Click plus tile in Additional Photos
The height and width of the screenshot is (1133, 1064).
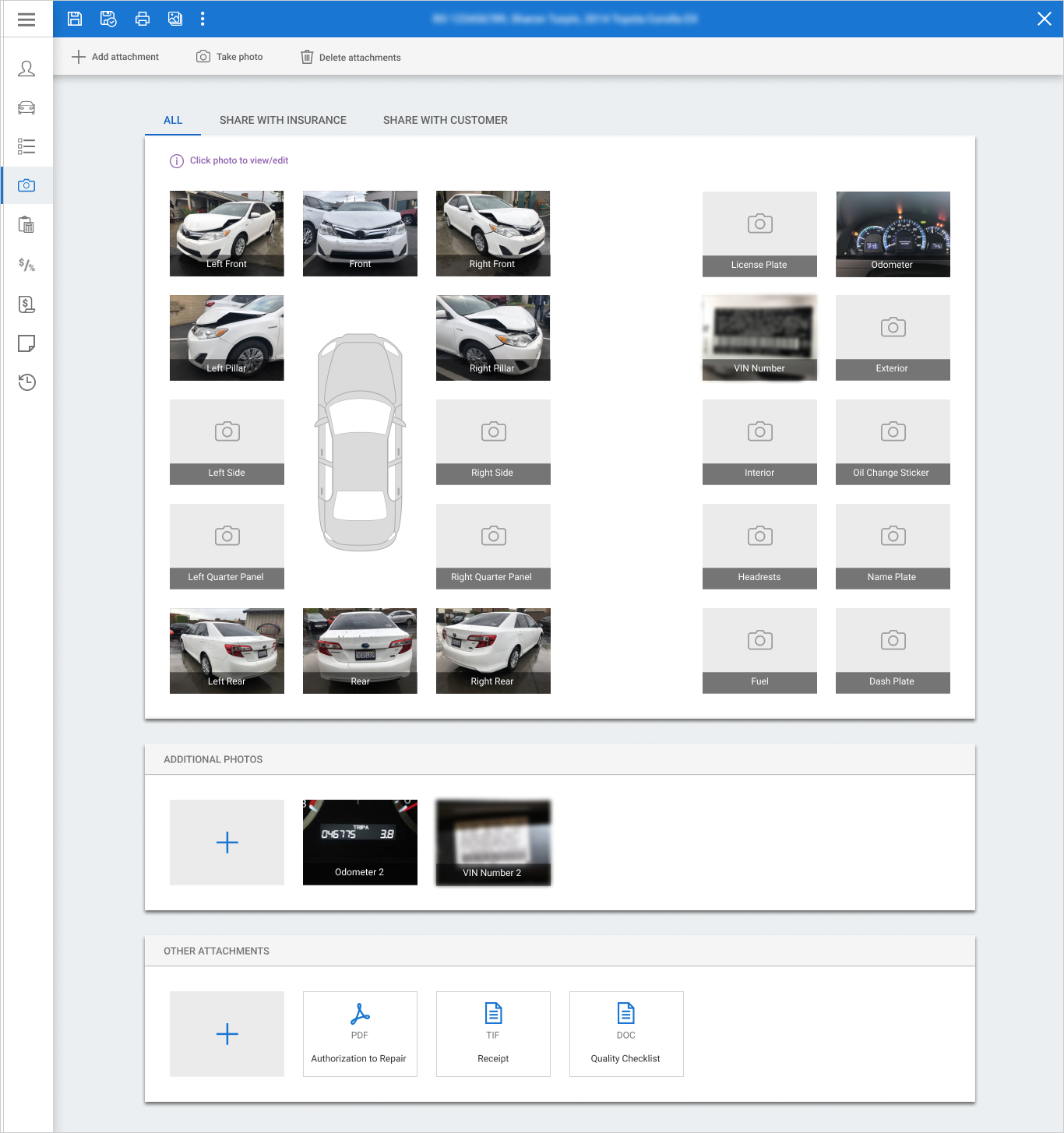point(227,843)
